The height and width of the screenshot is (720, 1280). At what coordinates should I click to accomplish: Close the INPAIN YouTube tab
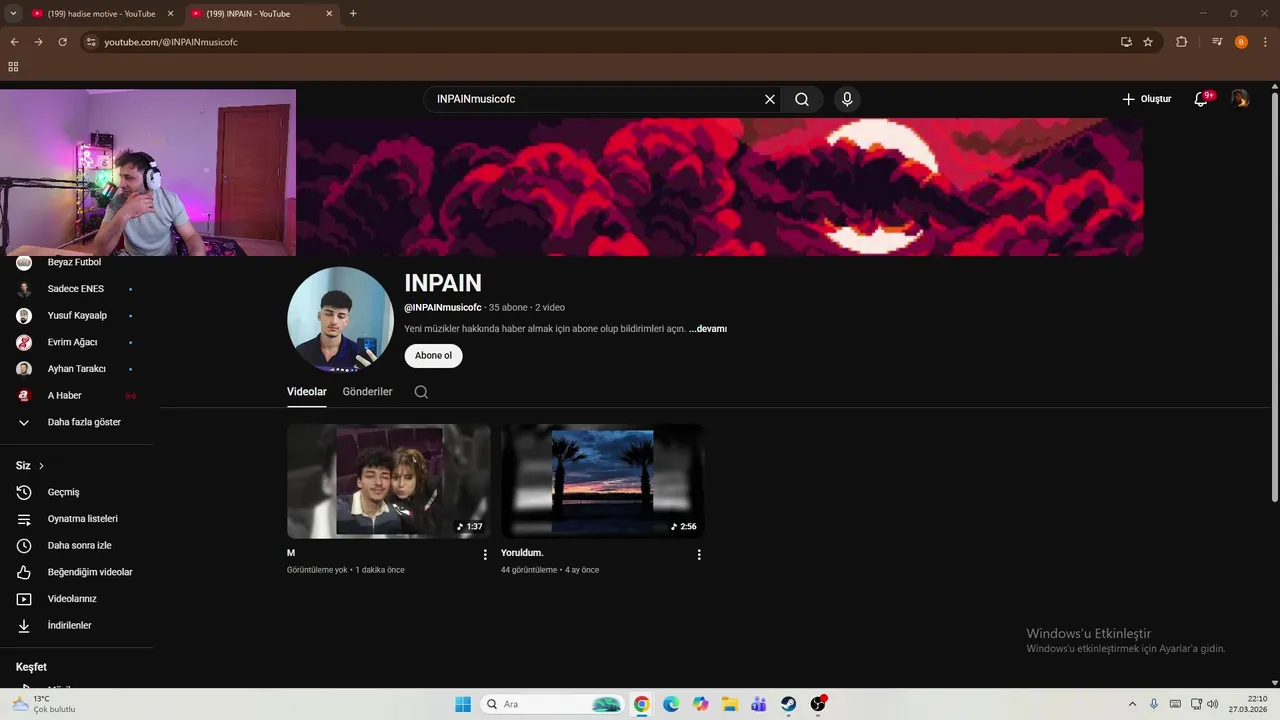[x=329, y=14]
